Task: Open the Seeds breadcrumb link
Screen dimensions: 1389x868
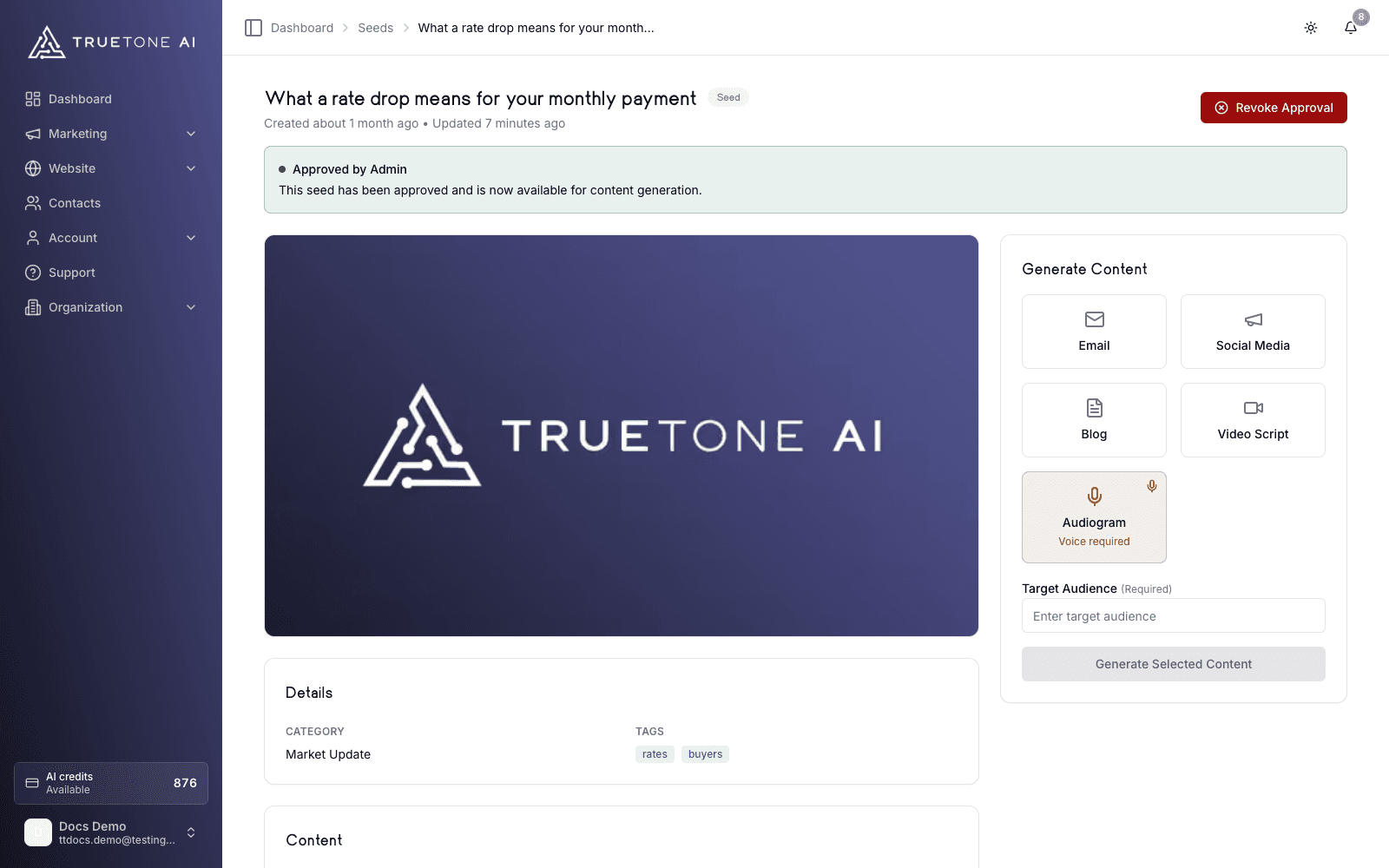Action: click(375, 28)
